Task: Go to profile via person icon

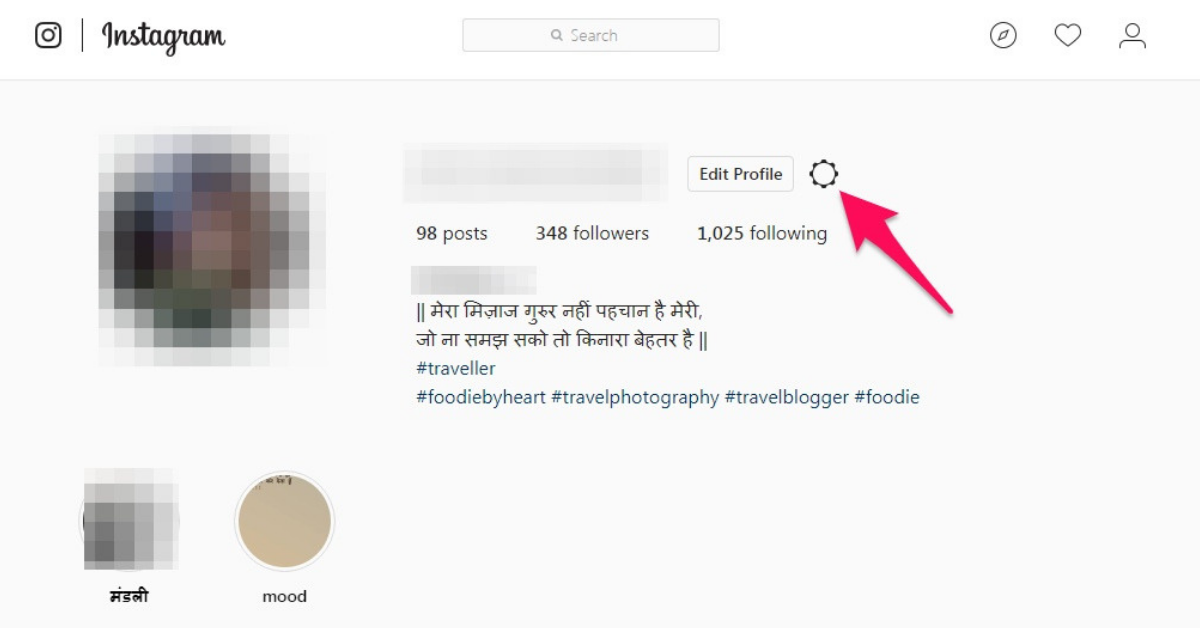Action: [x=1132, y=36]
